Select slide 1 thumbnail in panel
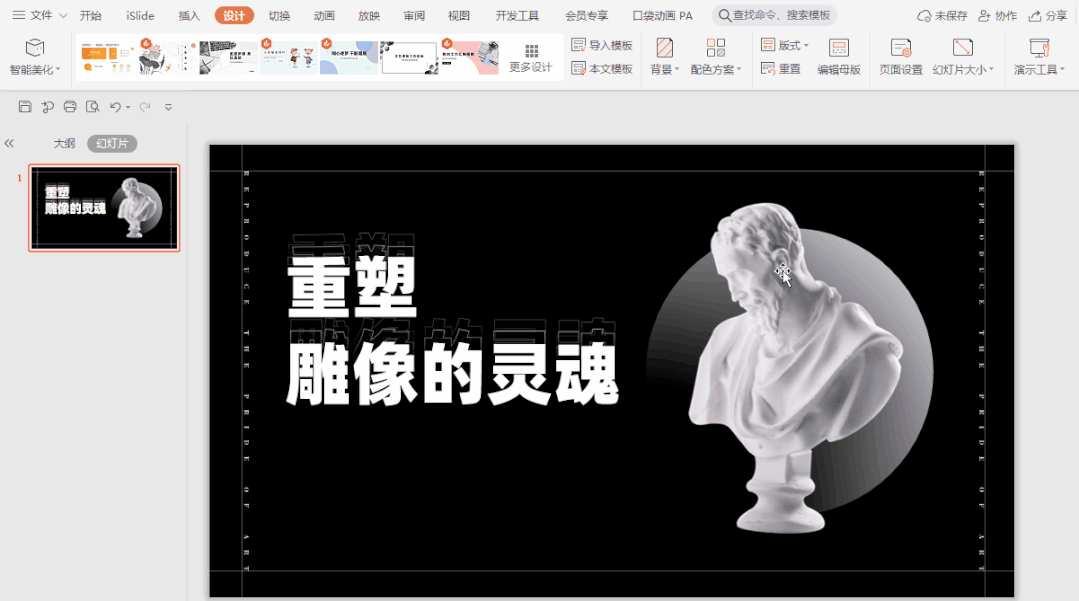 tap(104, 208)
